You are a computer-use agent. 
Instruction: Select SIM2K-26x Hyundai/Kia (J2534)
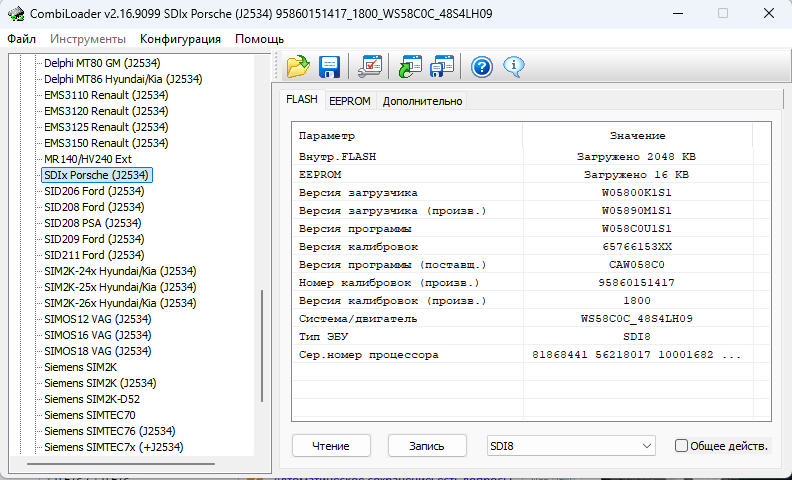[120, 303]
